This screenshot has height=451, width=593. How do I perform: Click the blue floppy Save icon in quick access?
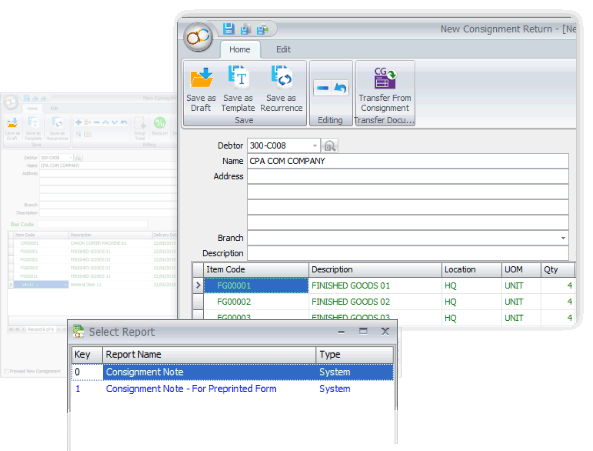(228, 29)
